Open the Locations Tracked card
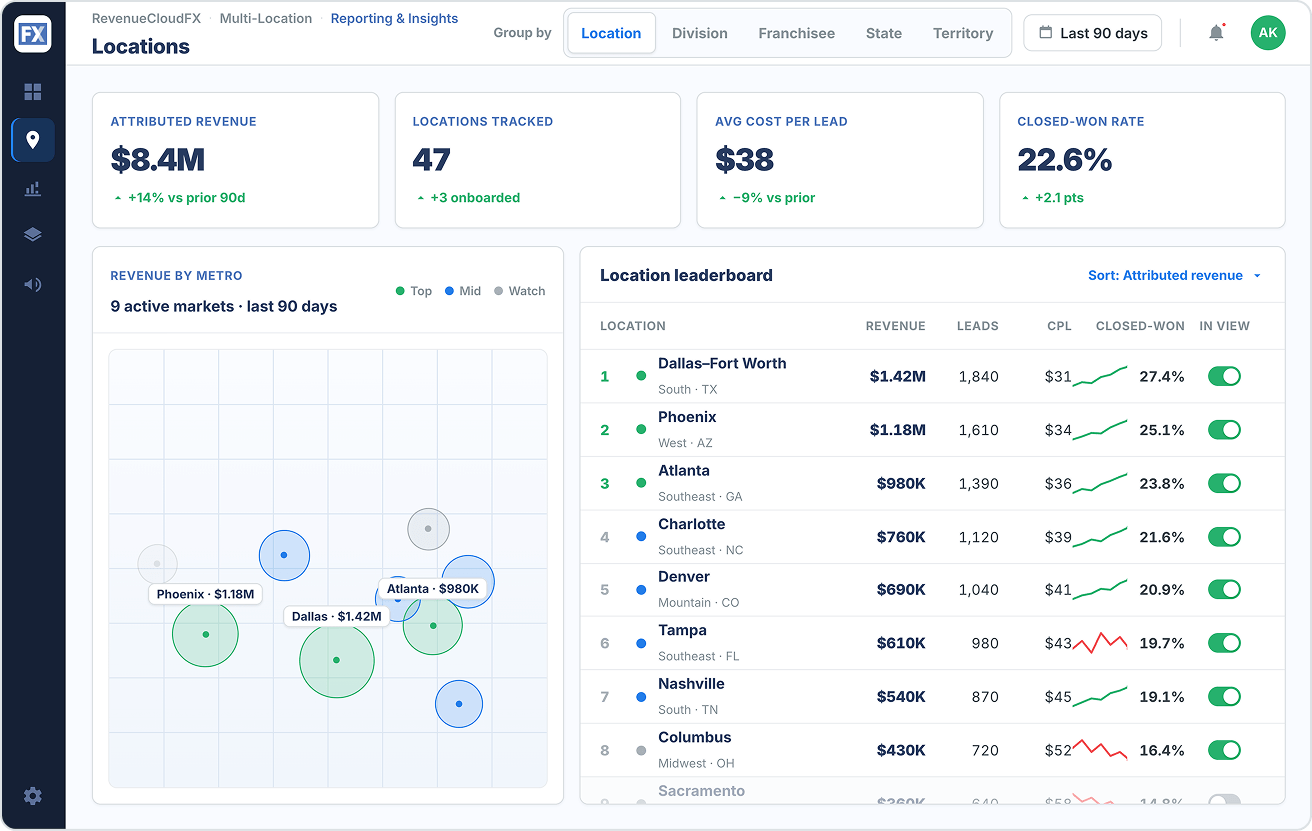 click(x=538, y=160)
